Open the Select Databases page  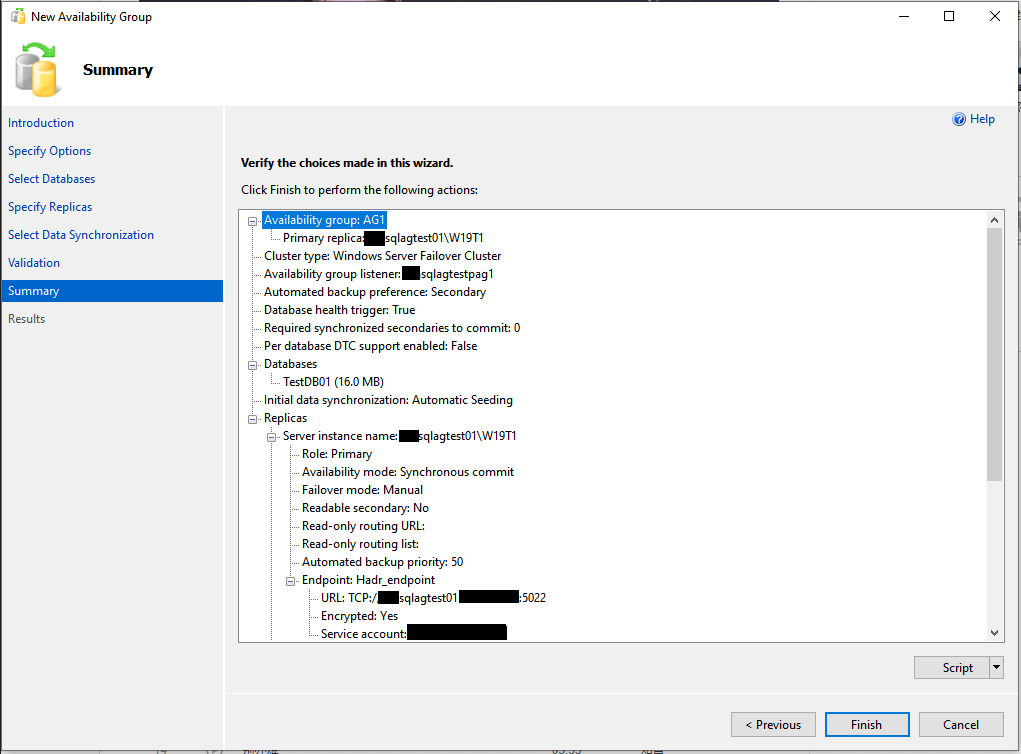[x=51, y=178]
